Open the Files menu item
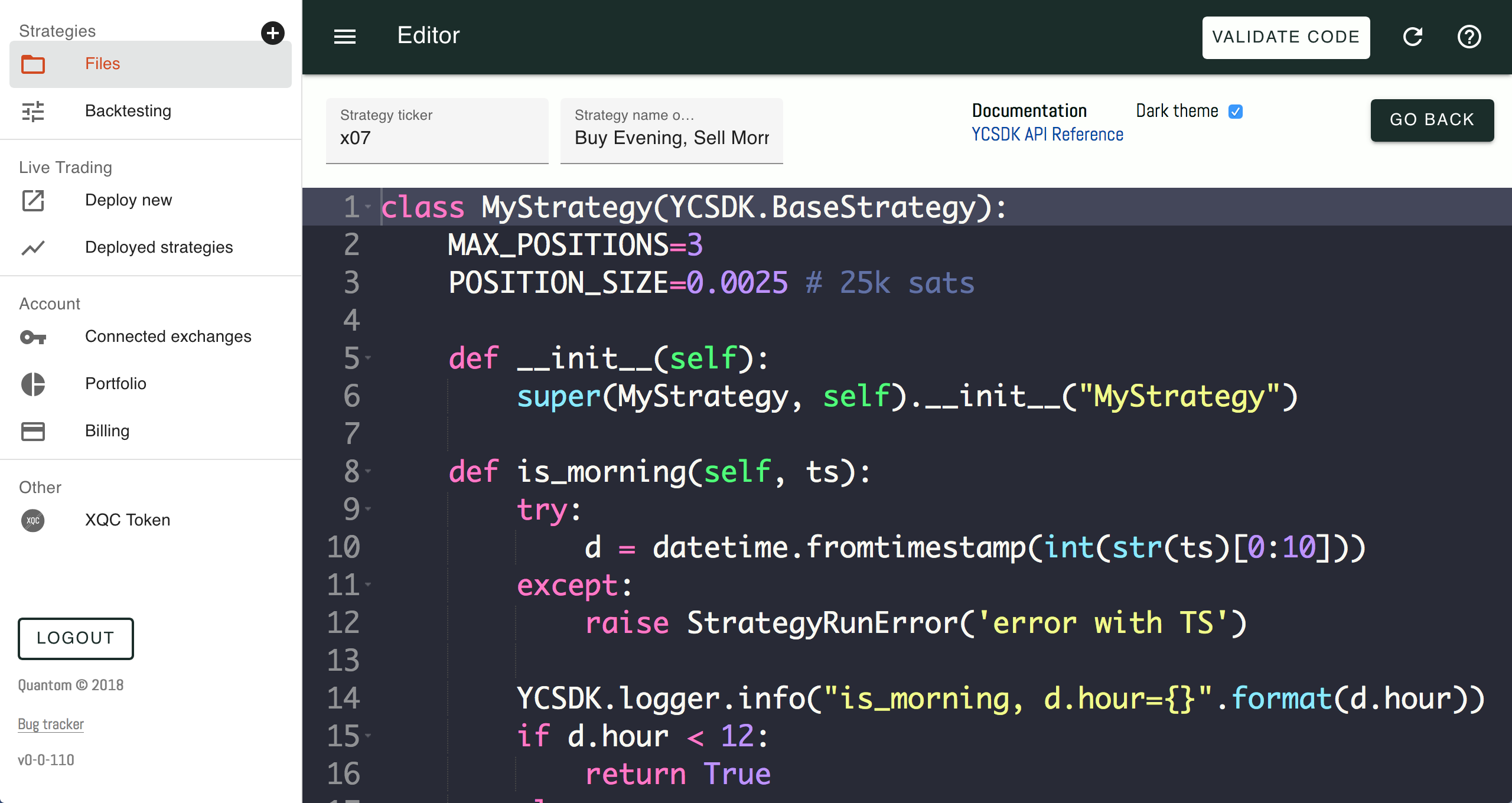The height and width of the screenshot is (803, 1512). (x=151, y=64)
